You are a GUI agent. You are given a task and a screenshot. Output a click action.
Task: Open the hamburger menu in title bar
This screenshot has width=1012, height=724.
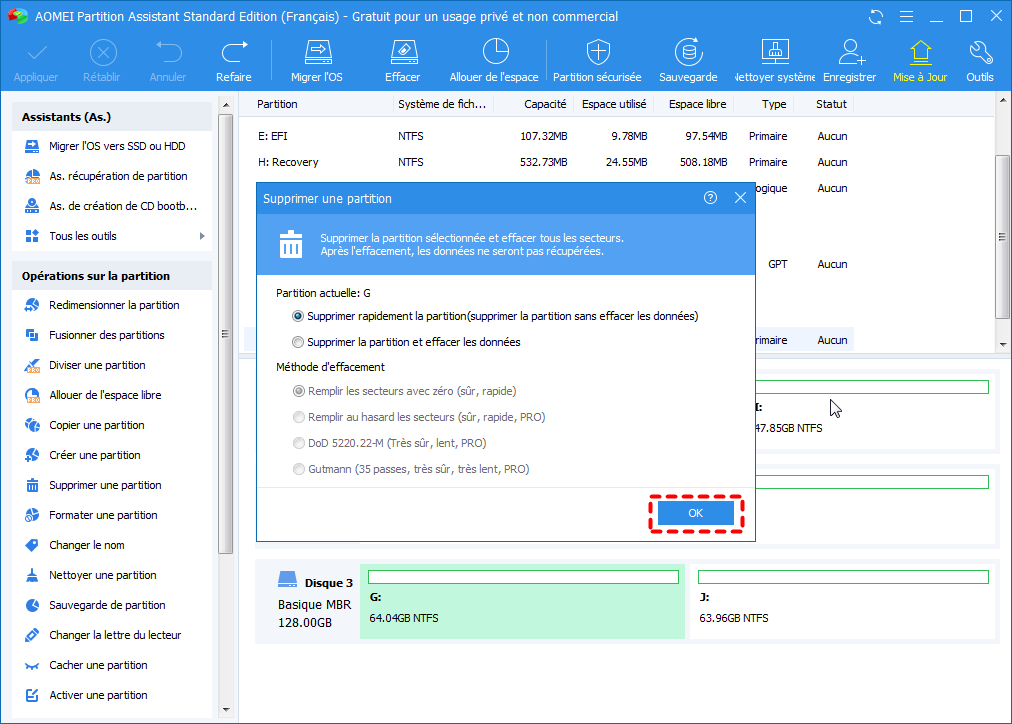pos(906,17)
